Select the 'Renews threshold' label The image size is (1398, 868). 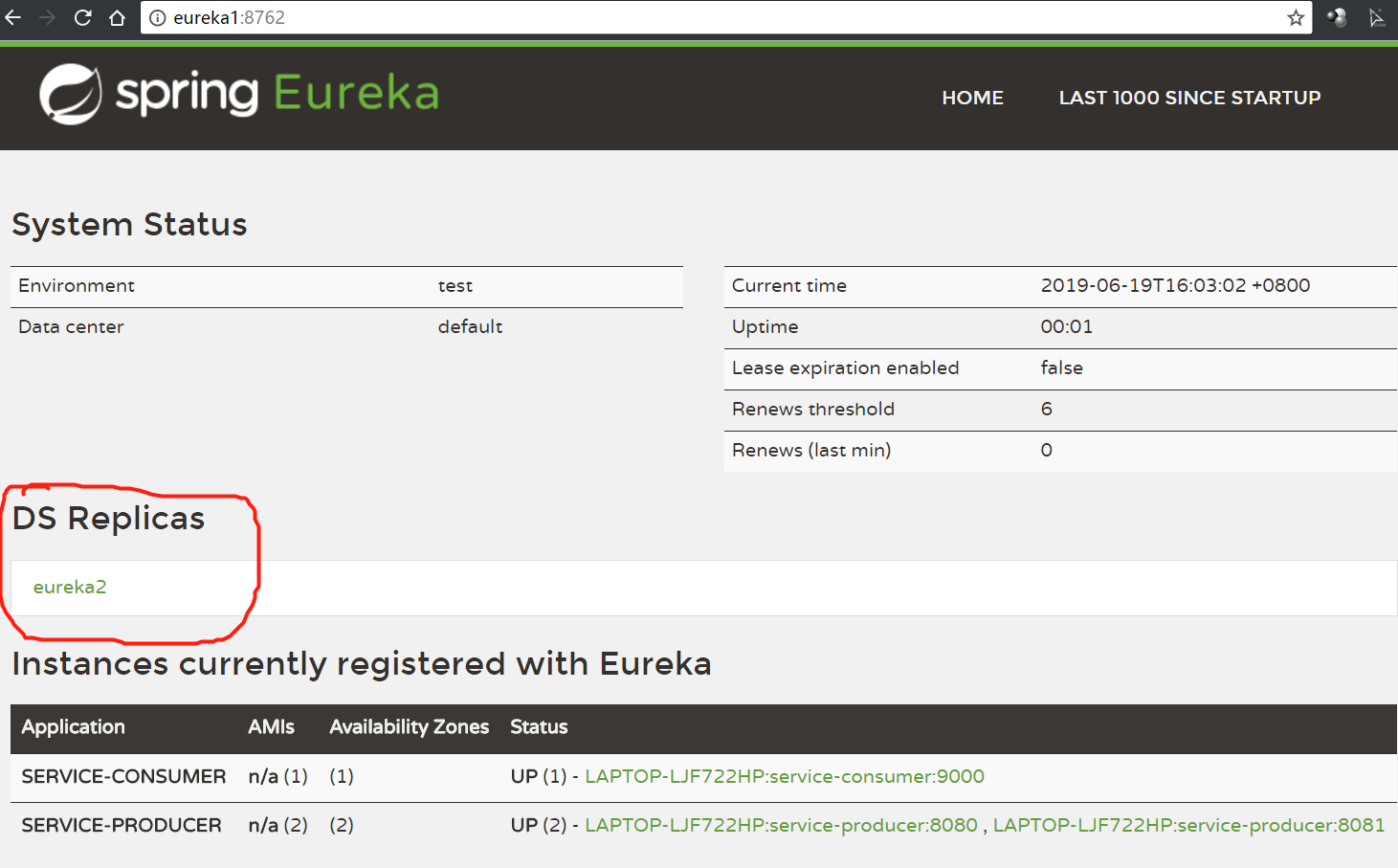tap(813, 409)
